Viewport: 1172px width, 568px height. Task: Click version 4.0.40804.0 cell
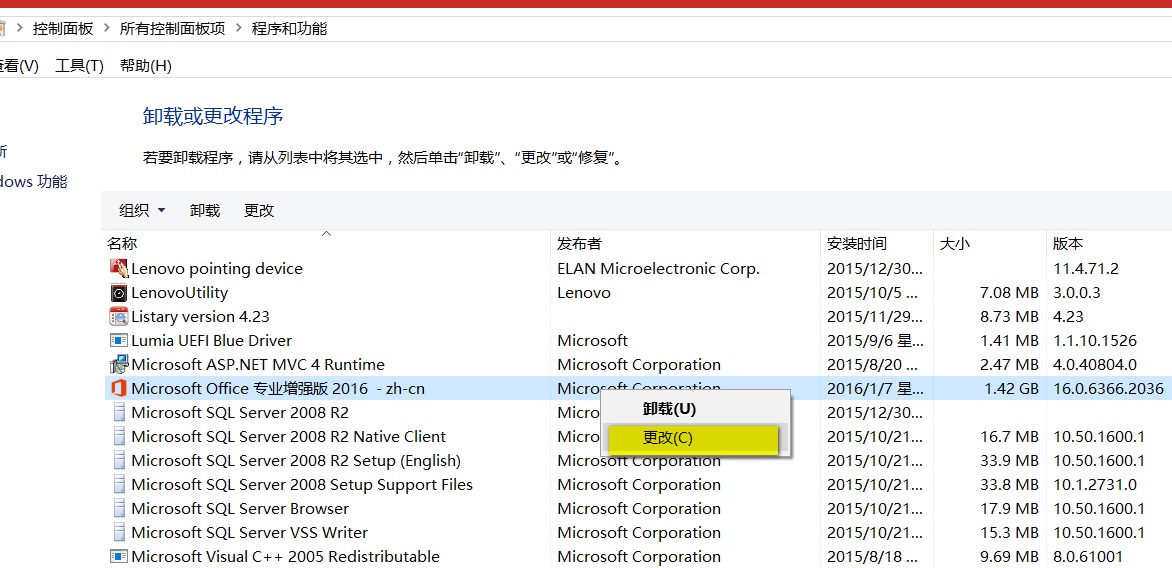click(x=1095, y=364)
